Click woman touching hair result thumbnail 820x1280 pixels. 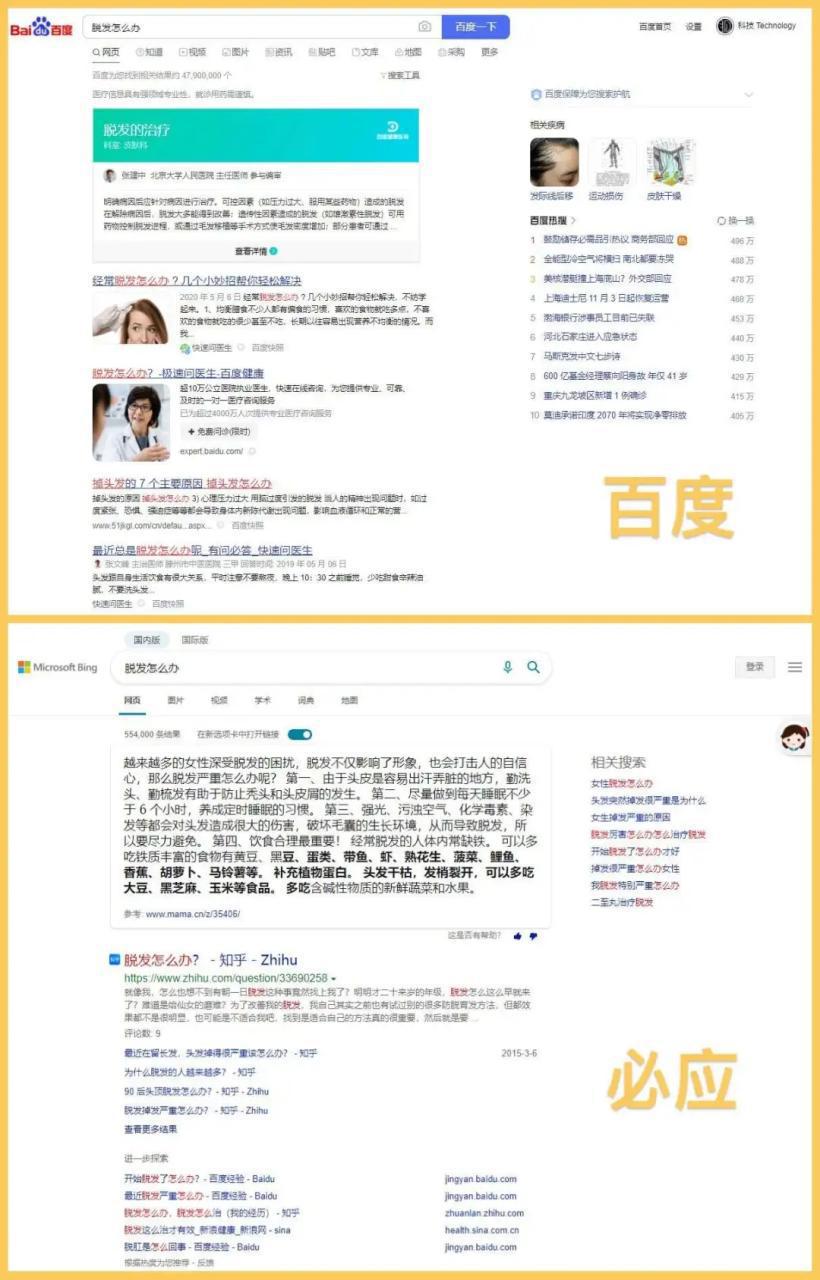(x=131, y=317)
